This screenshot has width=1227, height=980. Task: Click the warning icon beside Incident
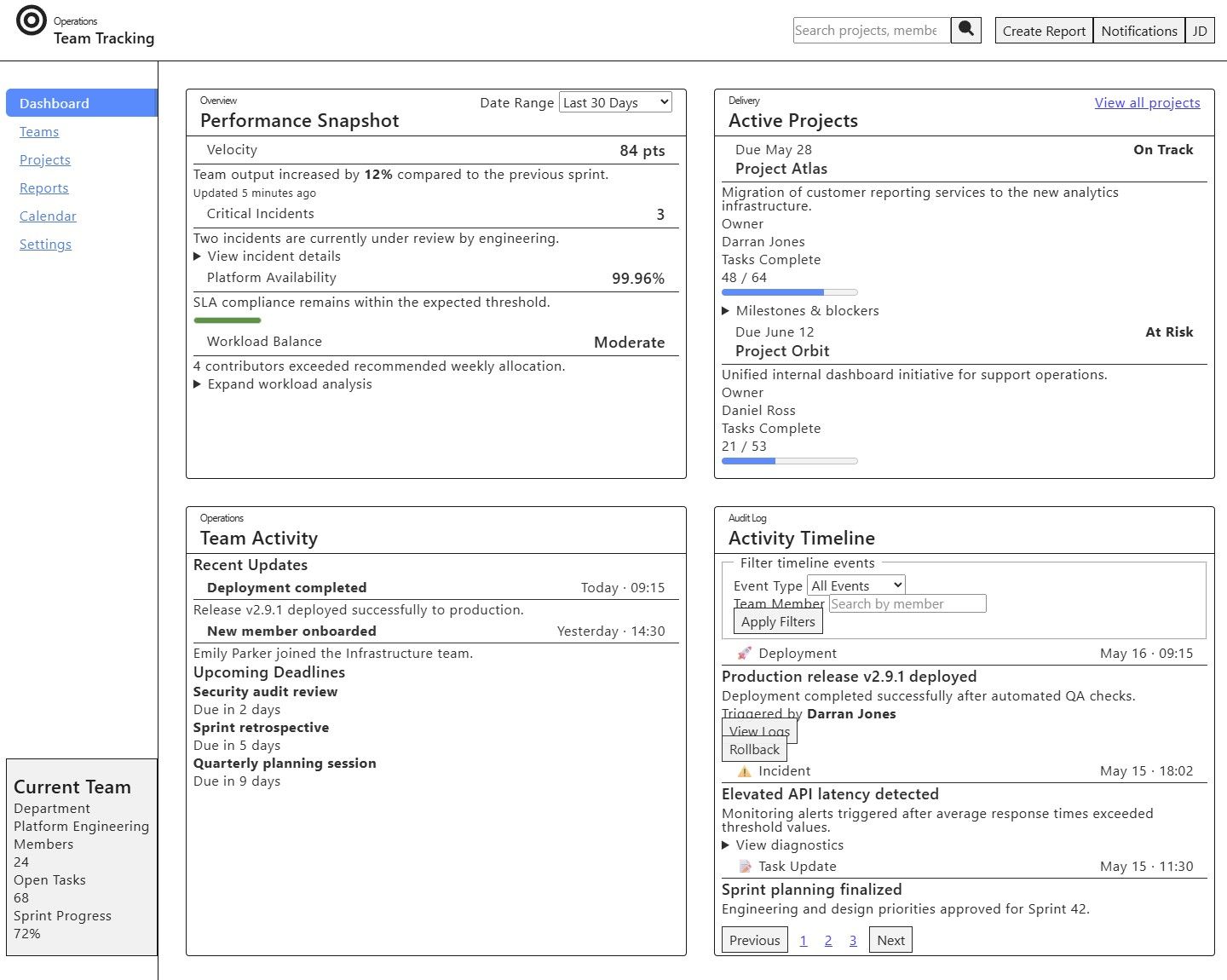click(x=744, y=770)
